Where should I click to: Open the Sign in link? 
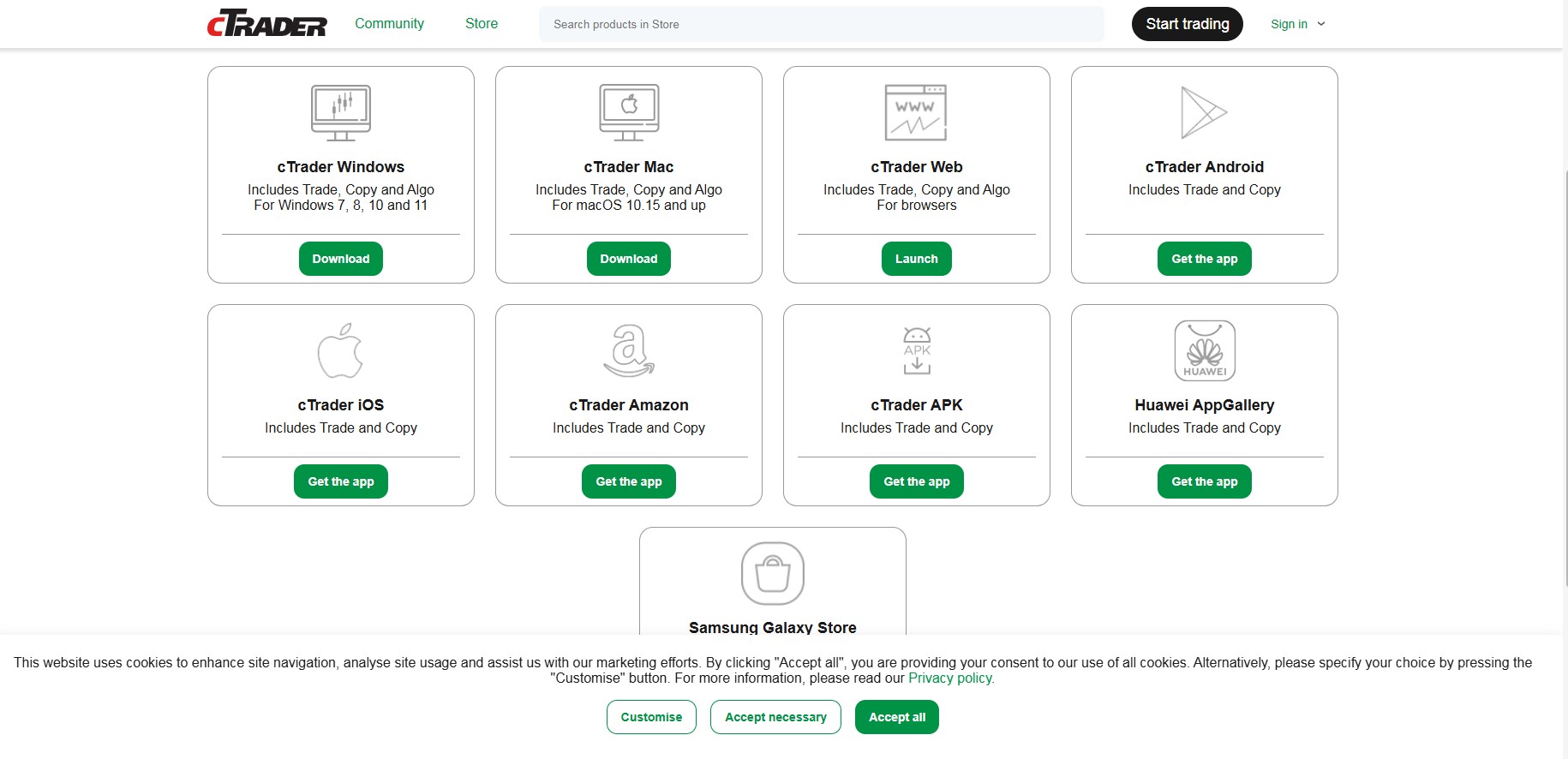1289,24
